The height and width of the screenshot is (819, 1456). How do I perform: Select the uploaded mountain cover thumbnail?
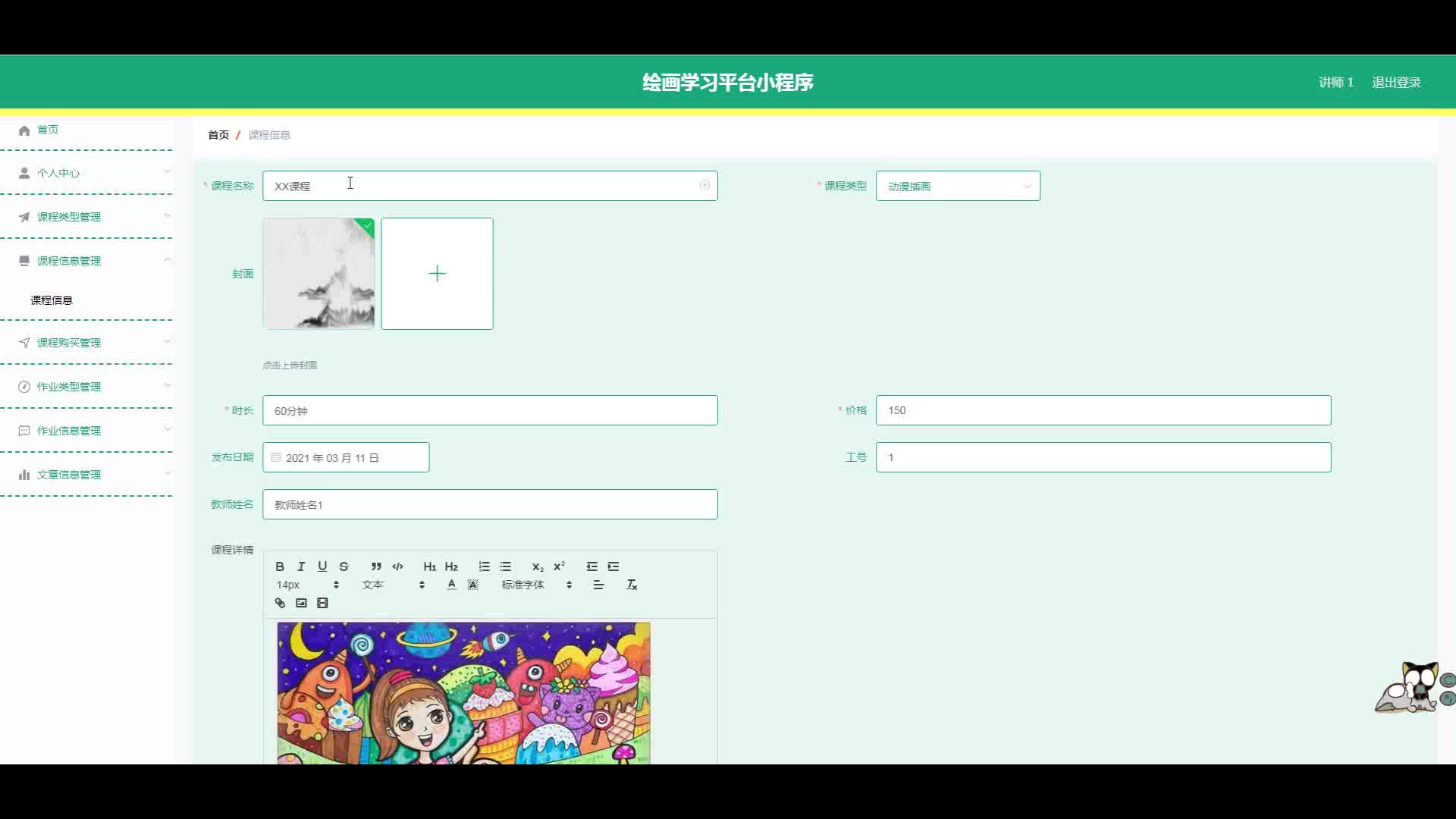pos(318,274)
